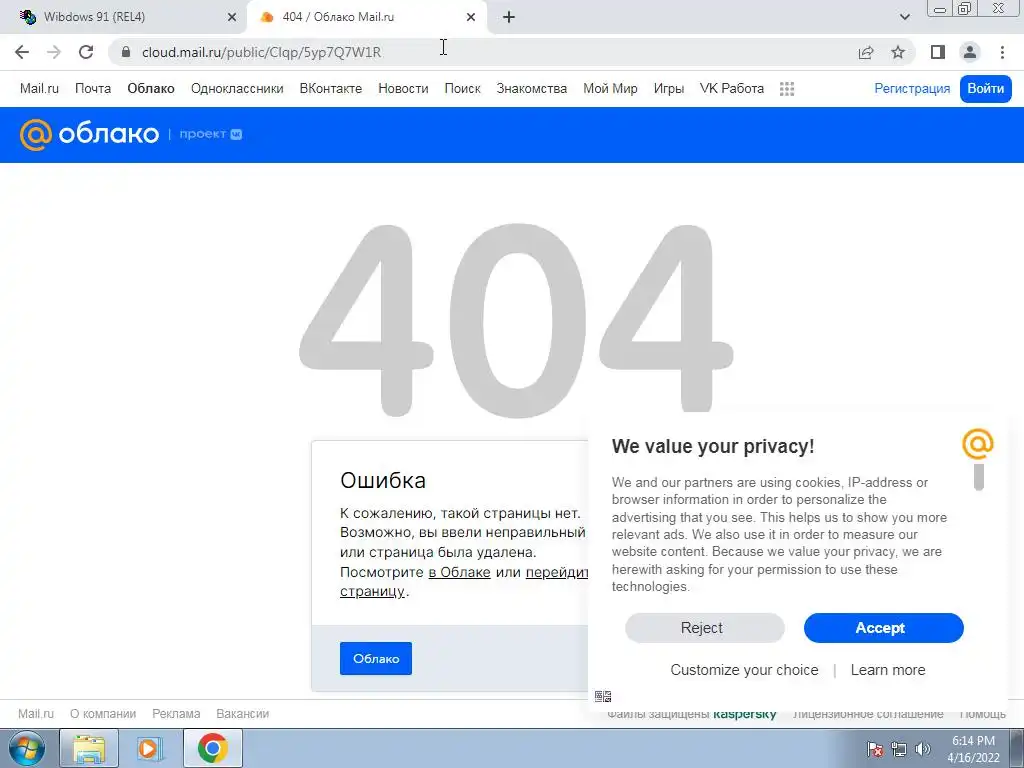Open footer 'О компании' link
Image resolution: width=1024 pixels, height=768 pixels.
[103, 714]
